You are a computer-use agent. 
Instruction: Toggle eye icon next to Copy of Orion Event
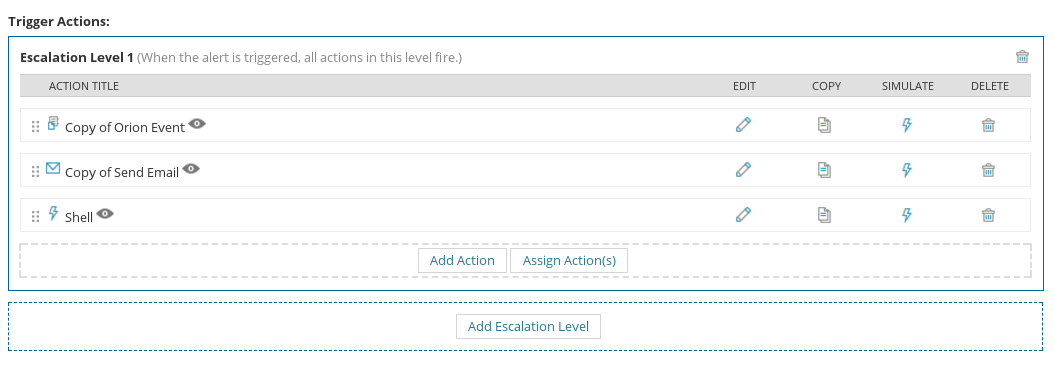(x=197, y=124)
